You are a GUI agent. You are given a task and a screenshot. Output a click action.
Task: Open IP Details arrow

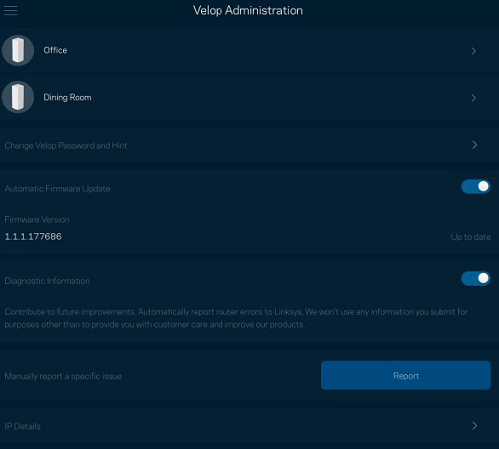(x=475, y=425)
